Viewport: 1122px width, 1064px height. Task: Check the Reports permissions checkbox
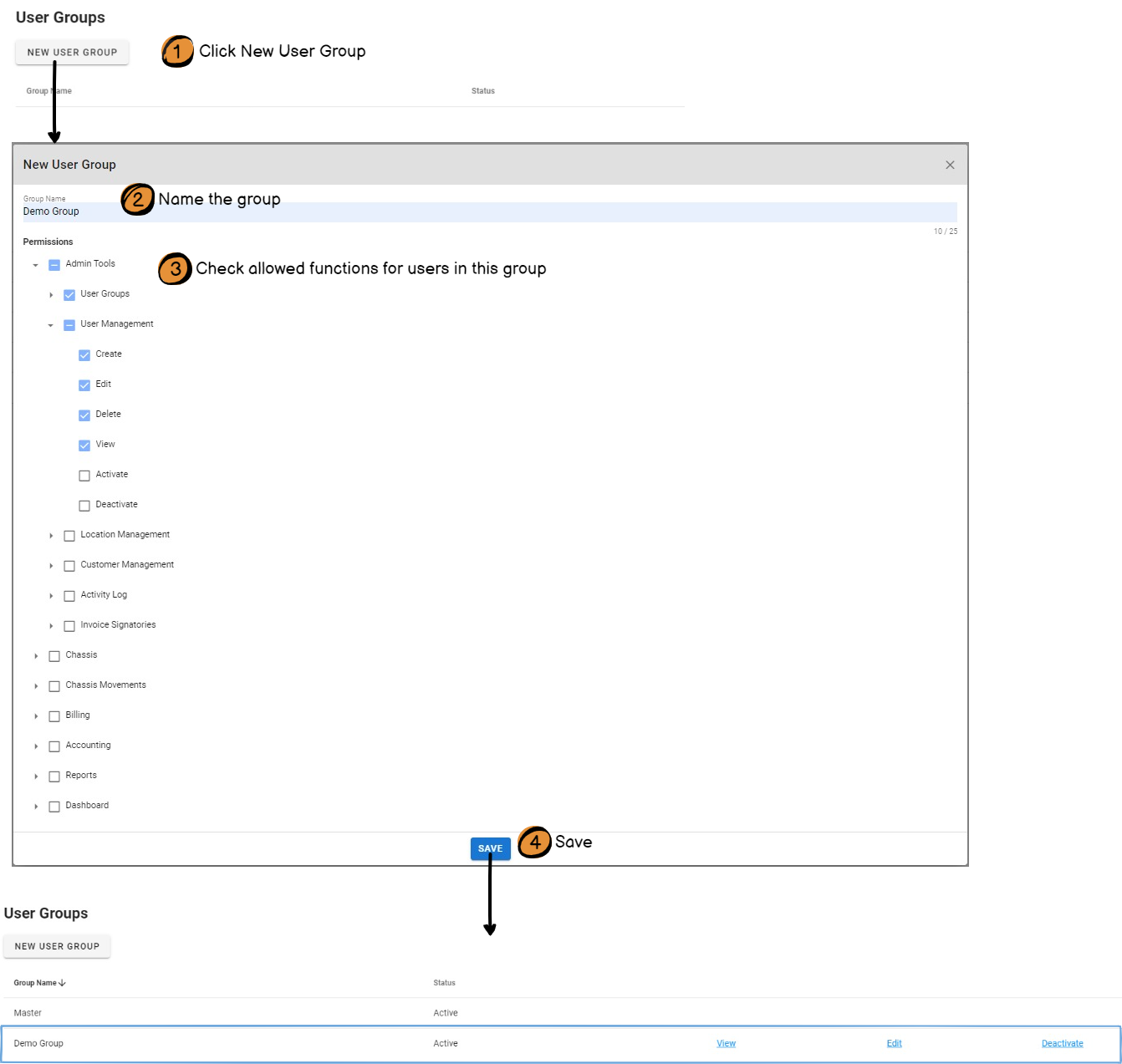tap(54, 776)
